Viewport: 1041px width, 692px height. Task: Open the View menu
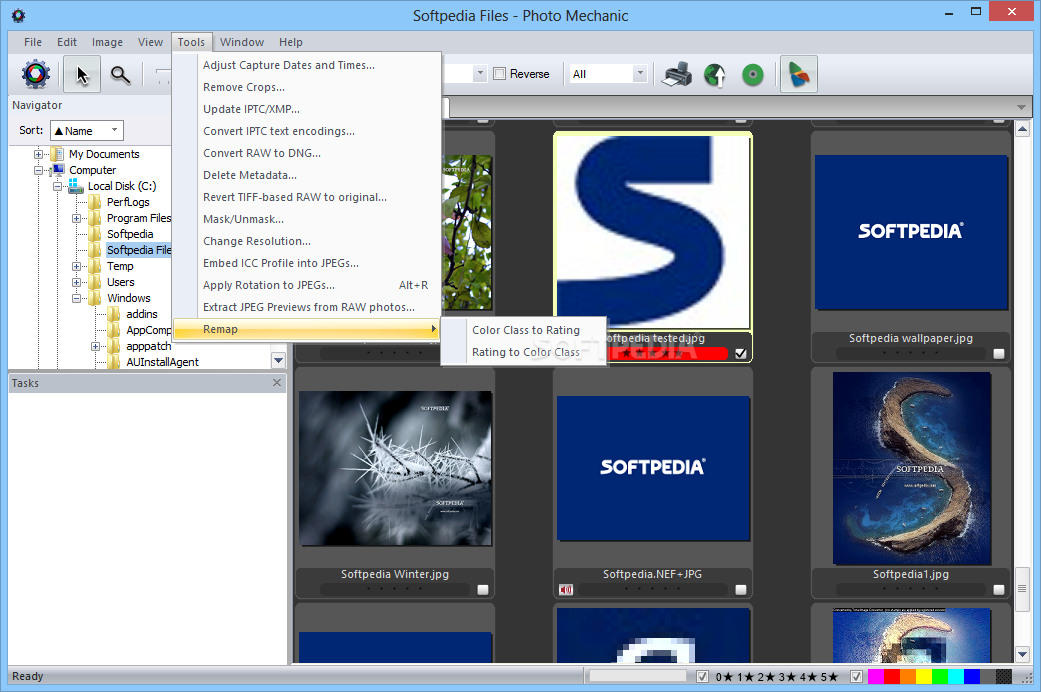pos(150,42)
